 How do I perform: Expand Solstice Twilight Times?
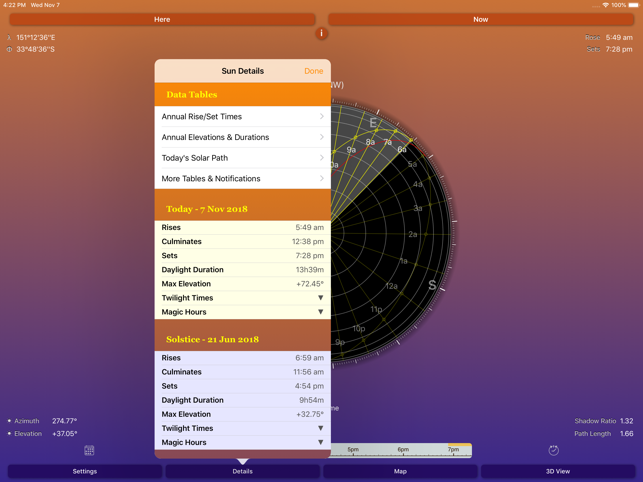click(x=320, y=428)
